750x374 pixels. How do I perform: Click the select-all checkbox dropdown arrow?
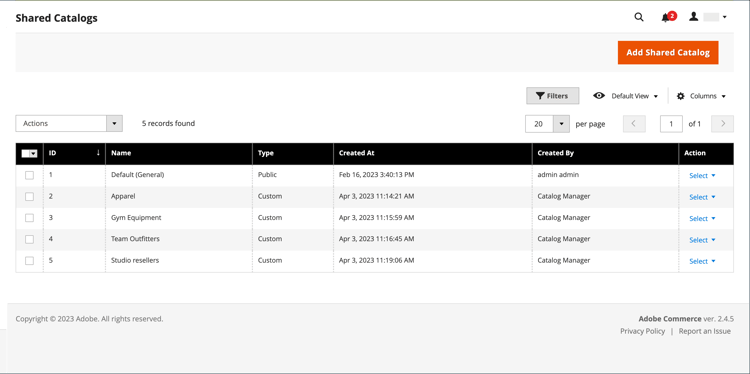(x=33, y=154)
